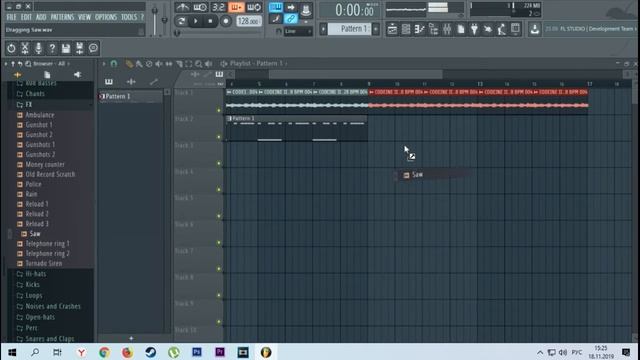640x360 pixels.
Task: Select the playlist mute tool
Action: click(159, 64)
